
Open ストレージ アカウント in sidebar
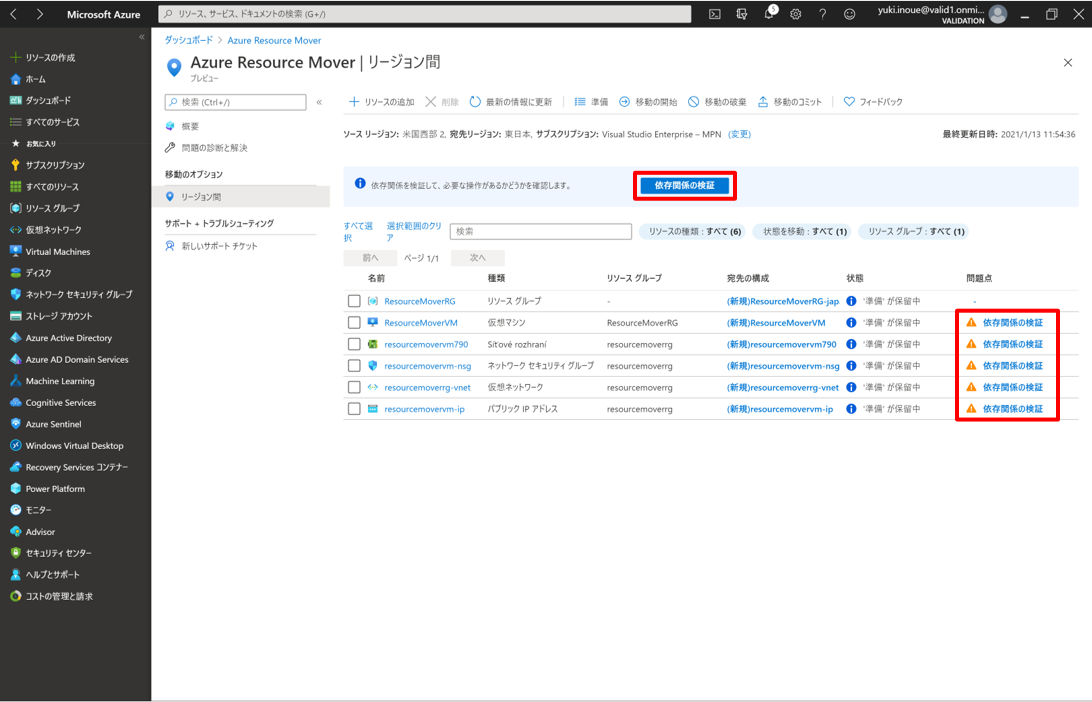tap(52, 316)
